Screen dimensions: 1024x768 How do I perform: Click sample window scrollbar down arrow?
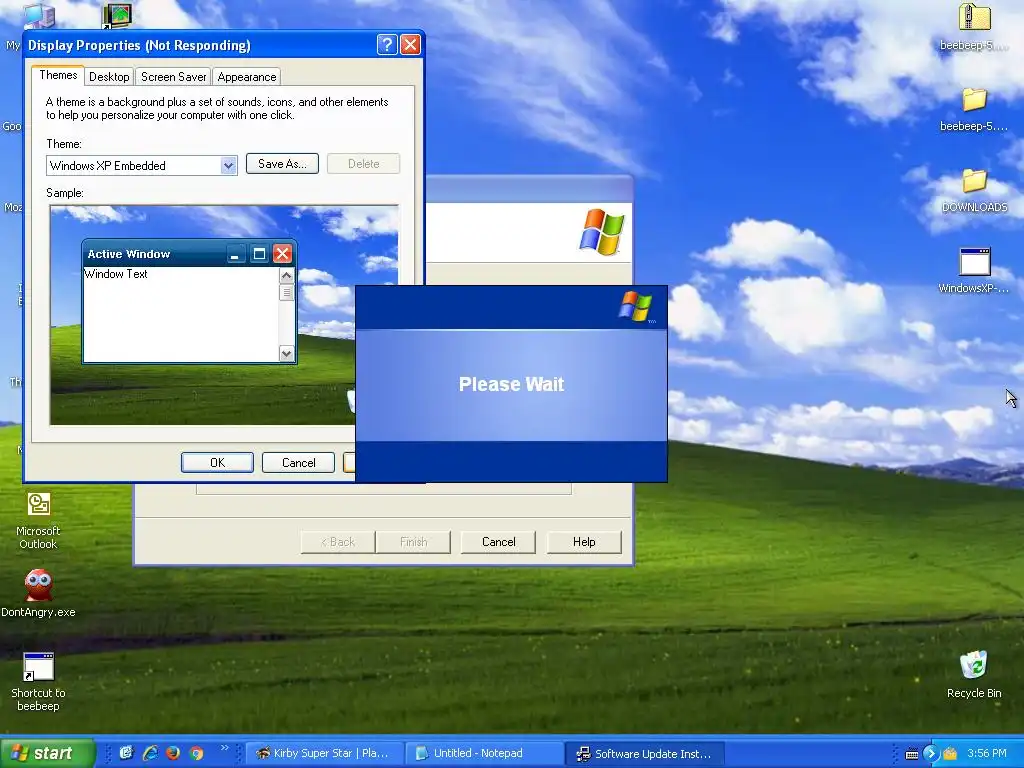coord(286,353)
